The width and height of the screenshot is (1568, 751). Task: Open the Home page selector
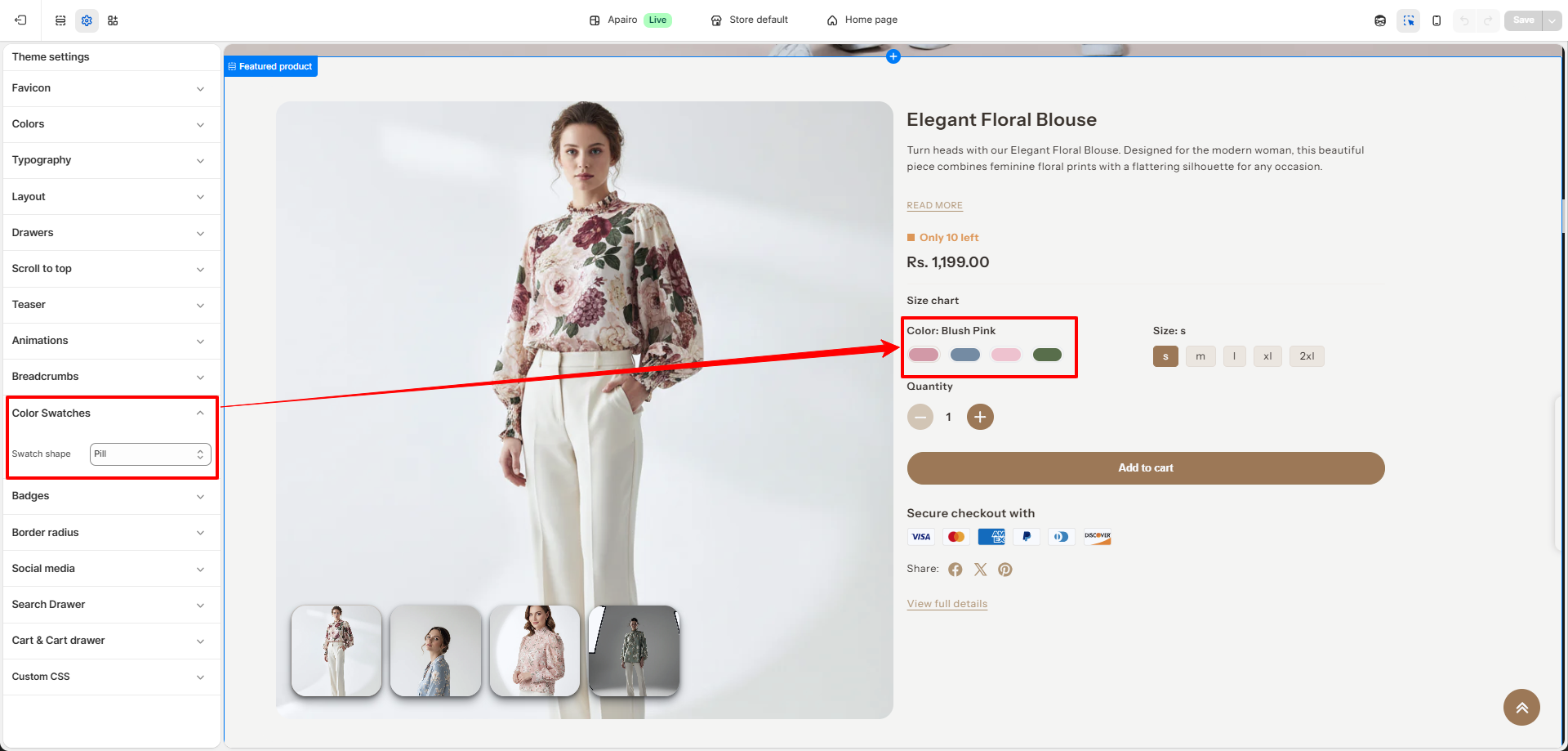point(862,20)
